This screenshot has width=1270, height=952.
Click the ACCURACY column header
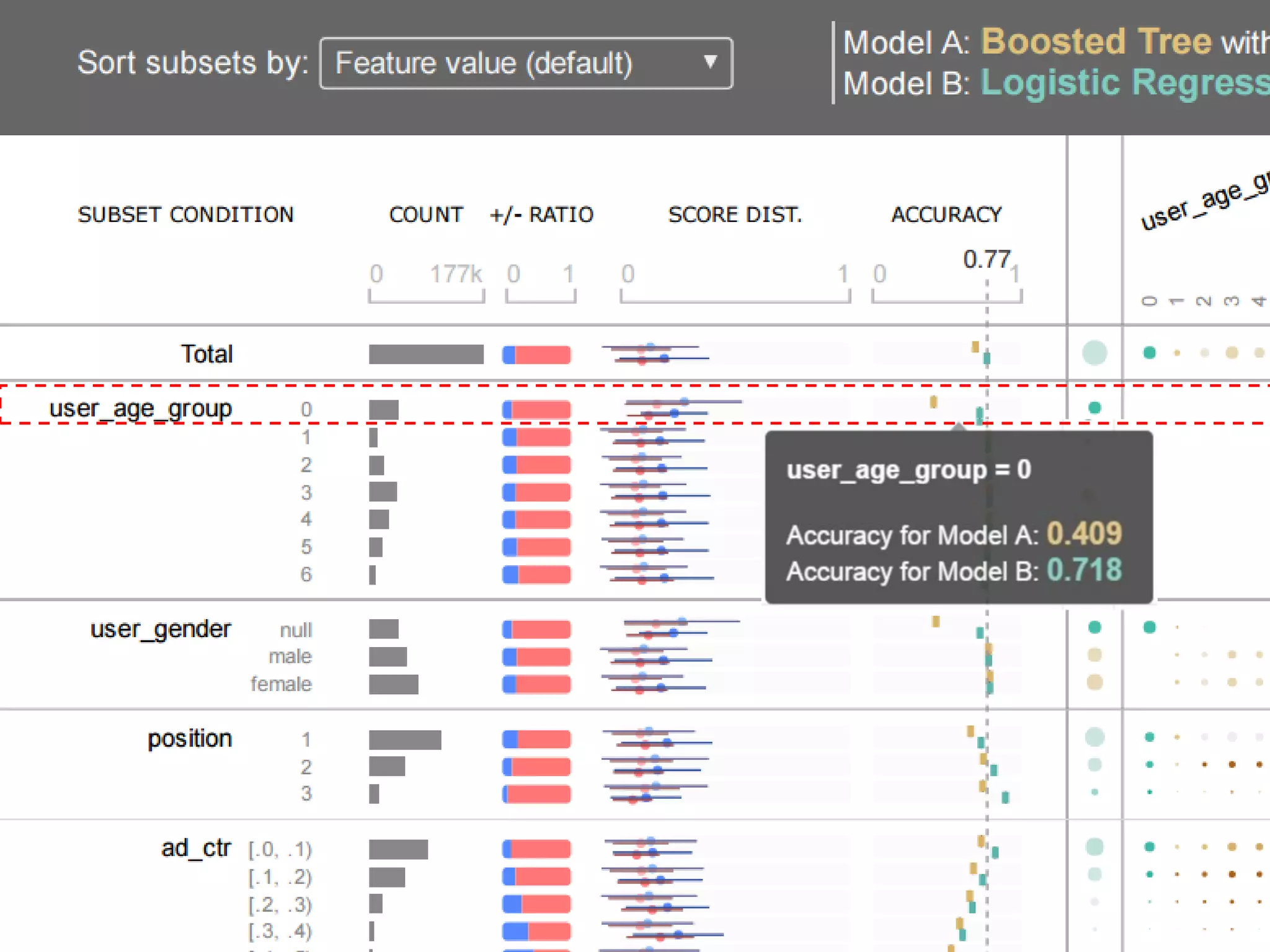coord(946,214)
